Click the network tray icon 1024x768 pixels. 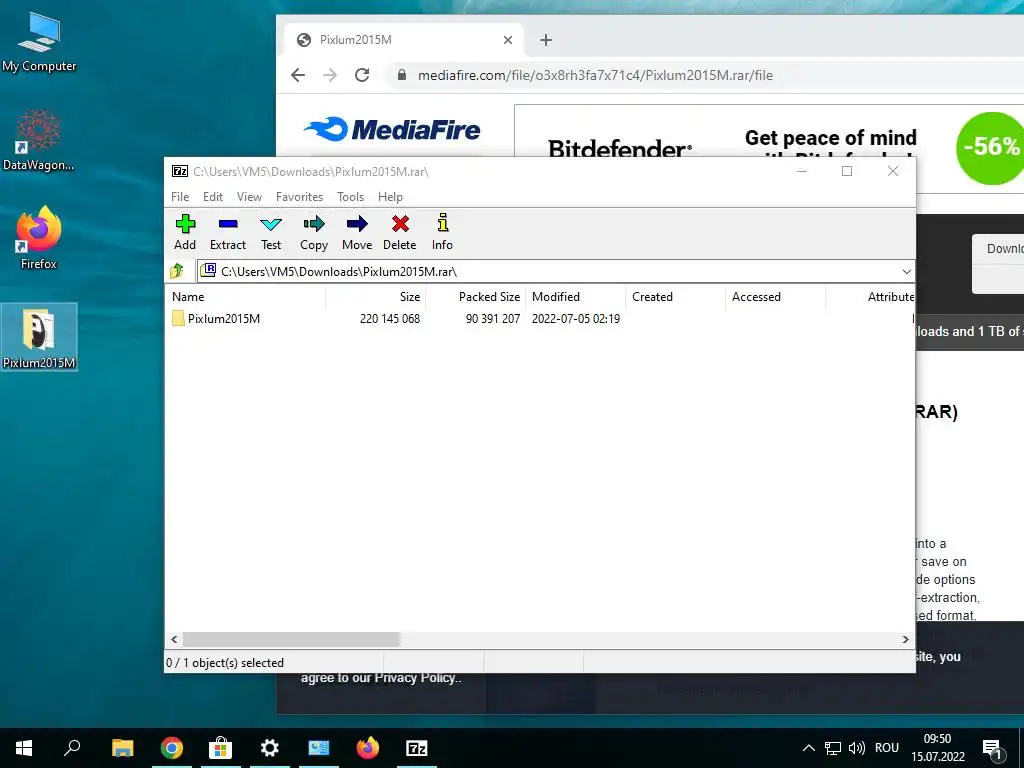coord(833,748)
